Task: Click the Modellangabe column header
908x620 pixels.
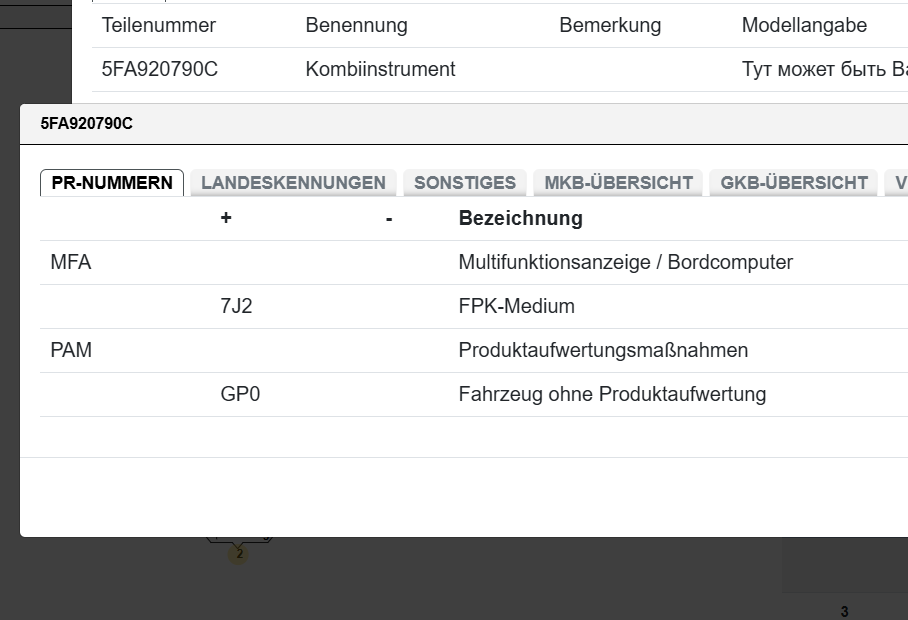Action: 804,26
